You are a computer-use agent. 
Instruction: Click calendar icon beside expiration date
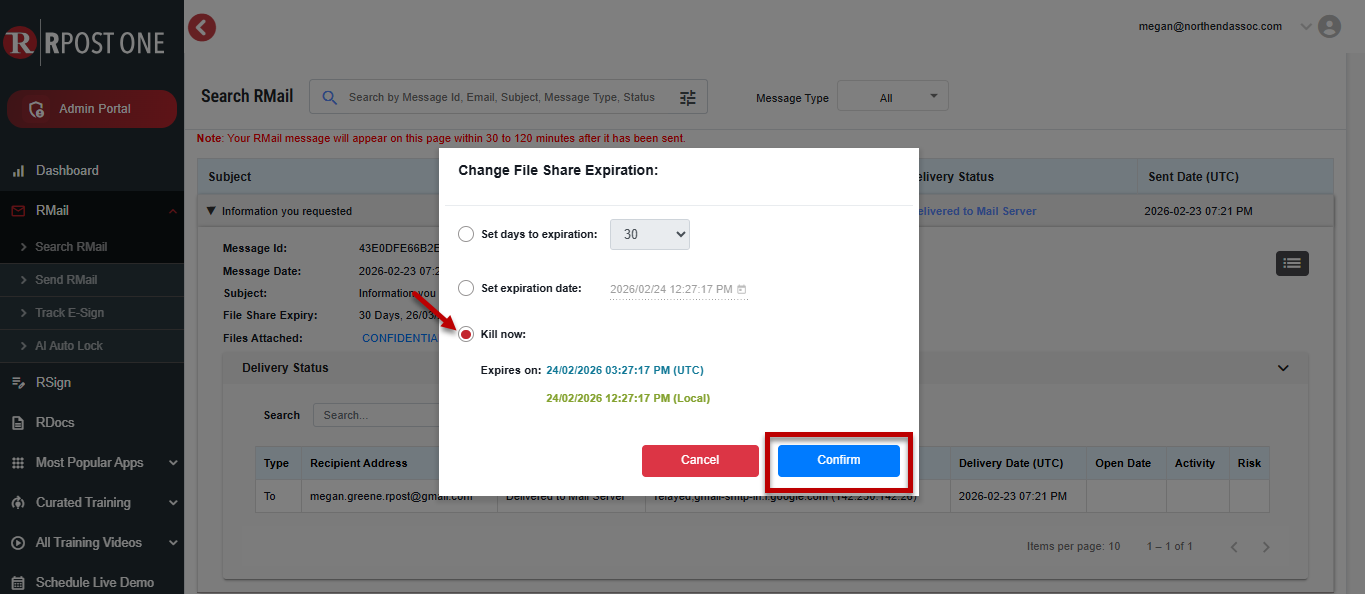[x=741, y=290]
